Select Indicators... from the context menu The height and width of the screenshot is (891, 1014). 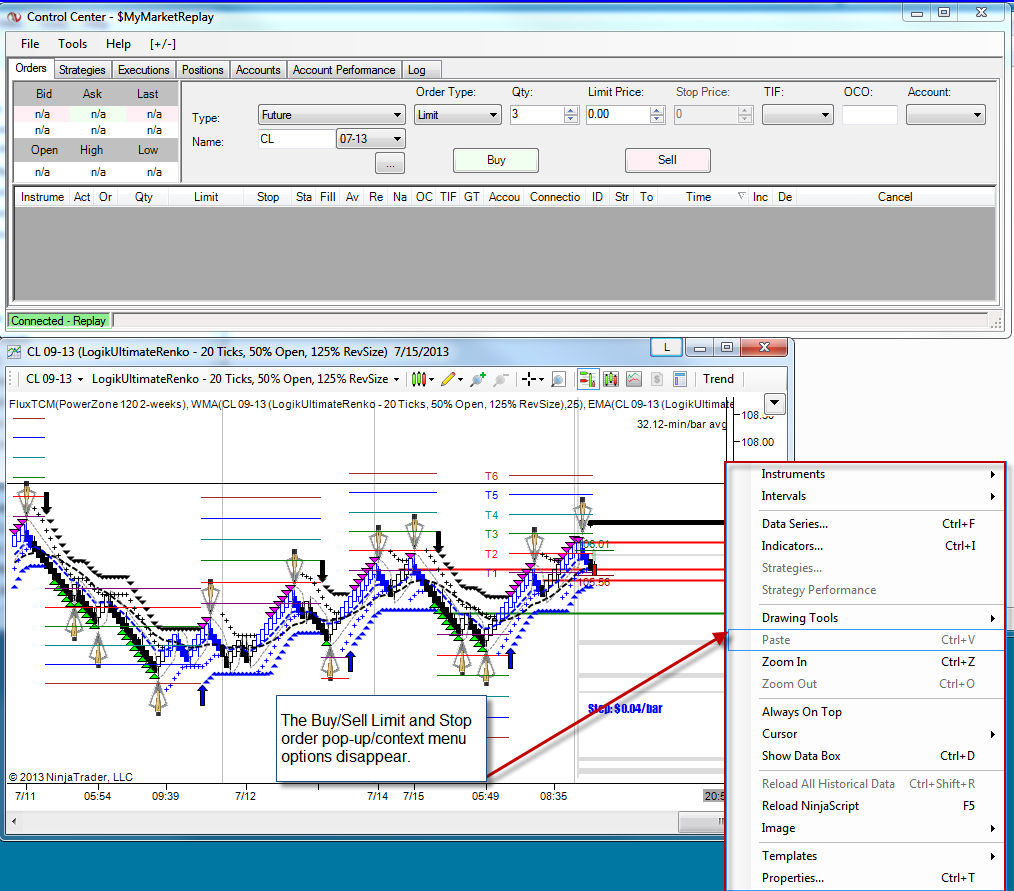pos(792,546)
